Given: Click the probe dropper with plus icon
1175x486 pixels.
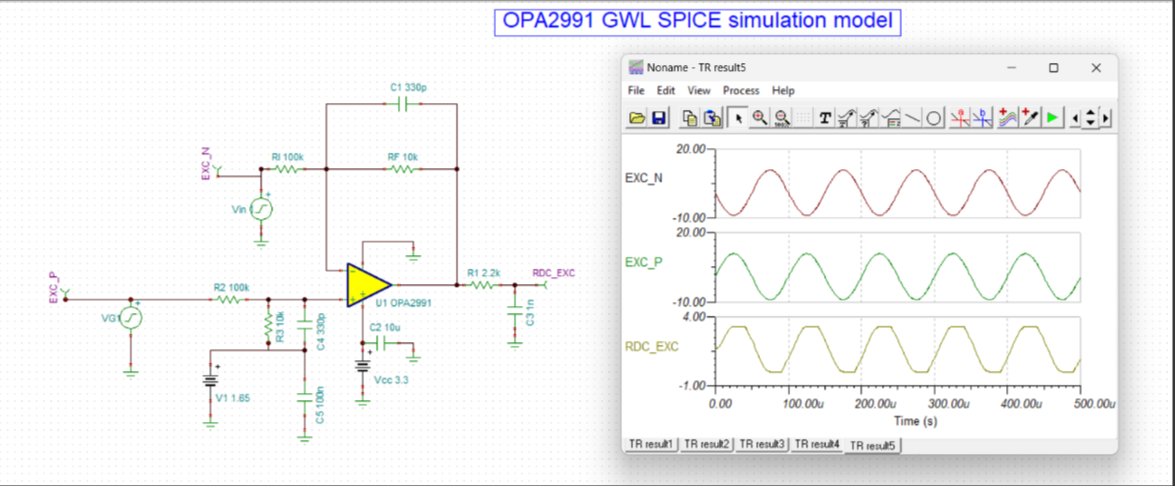Looking at the screenshot, I should 1030,118.
